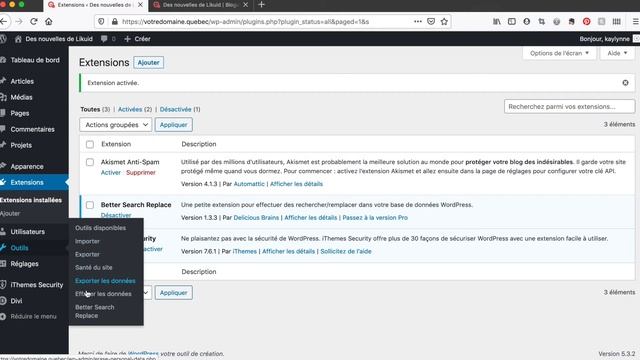Show the browser sidebar icon
This screenshot has height=360, width=640.
[x=511, y=22]
